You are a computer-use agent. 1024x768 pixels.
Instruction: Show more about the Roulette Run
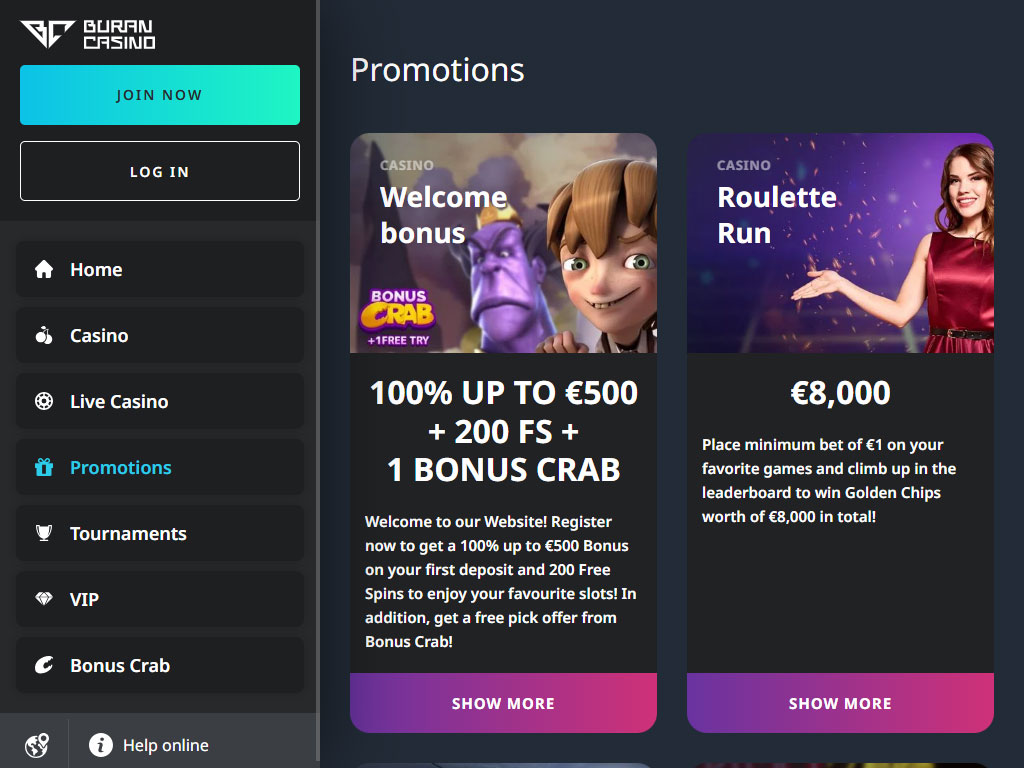coord(840,703)
